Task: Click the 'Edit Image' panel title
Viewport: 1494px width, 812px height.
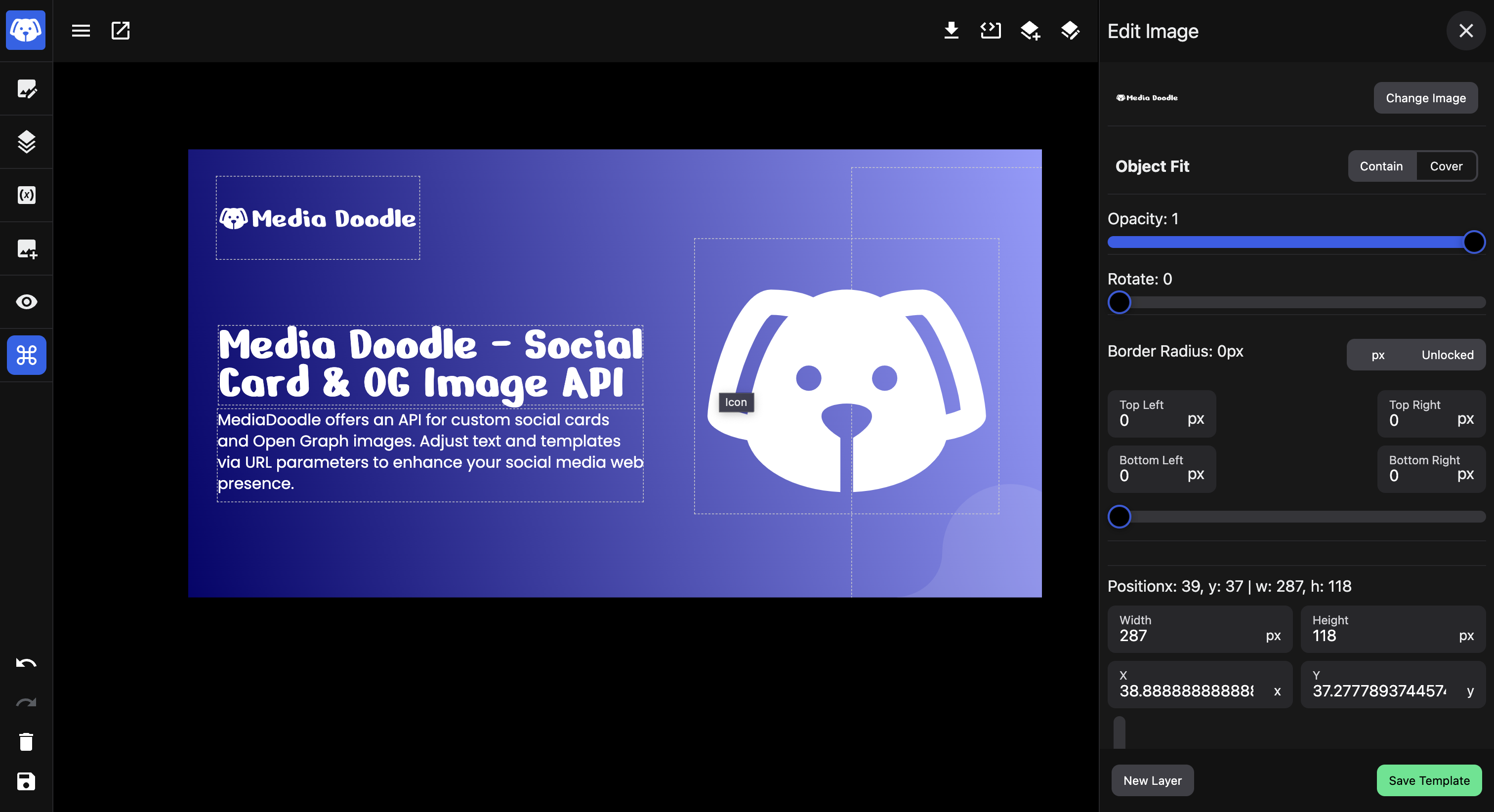Action: (1153, 31)
